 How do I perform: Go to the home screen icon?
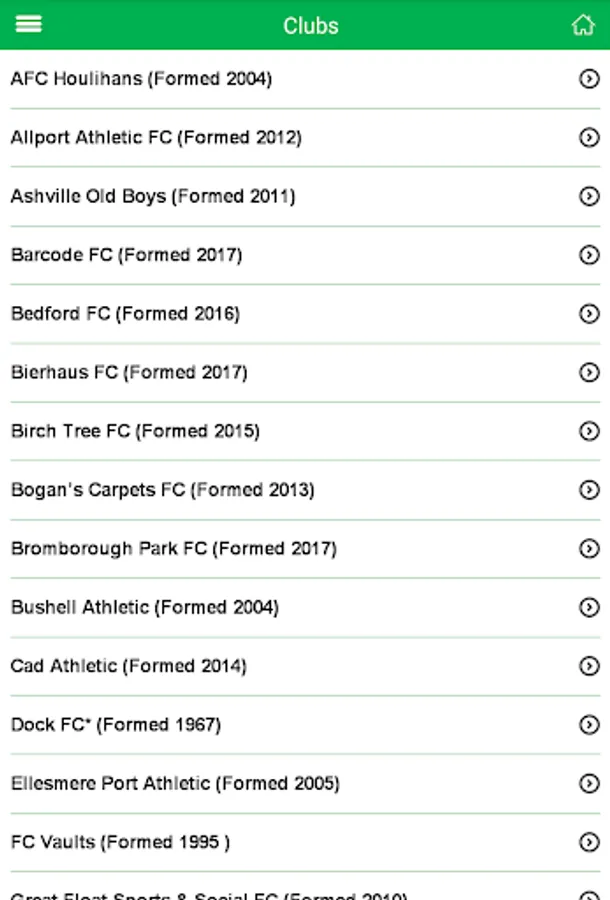coord(582,25)
